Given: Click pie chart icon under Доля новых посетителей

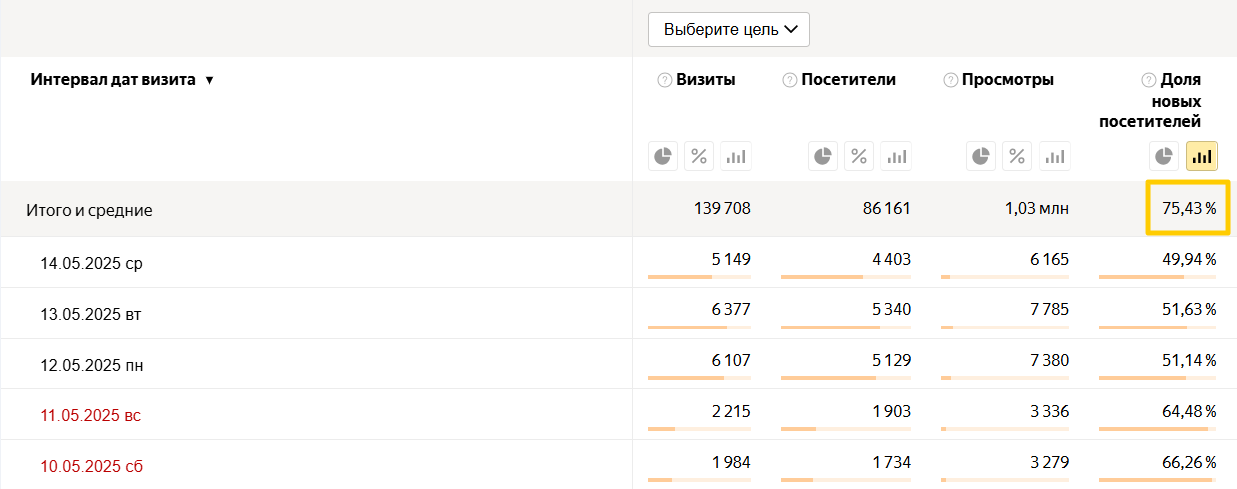Looking at the screenshot, I should click(1164, 156).
